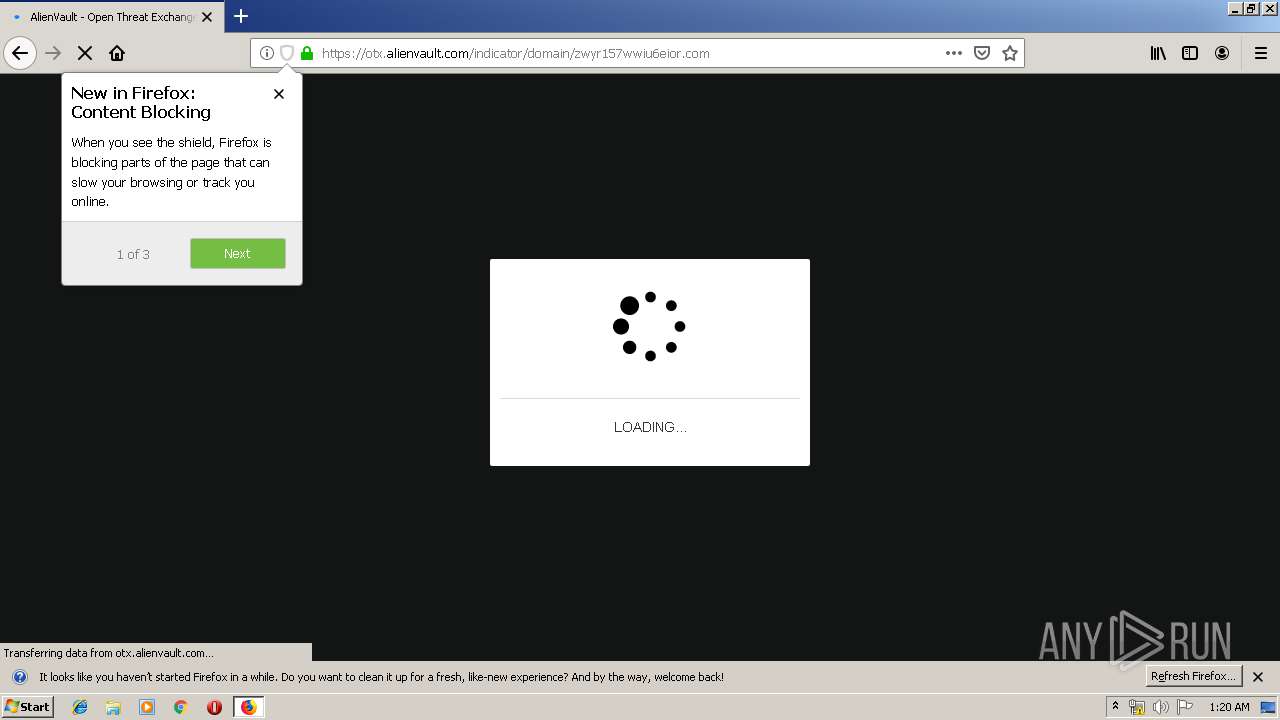
Task: Open the Firefox home page
Action: (117, 53)
